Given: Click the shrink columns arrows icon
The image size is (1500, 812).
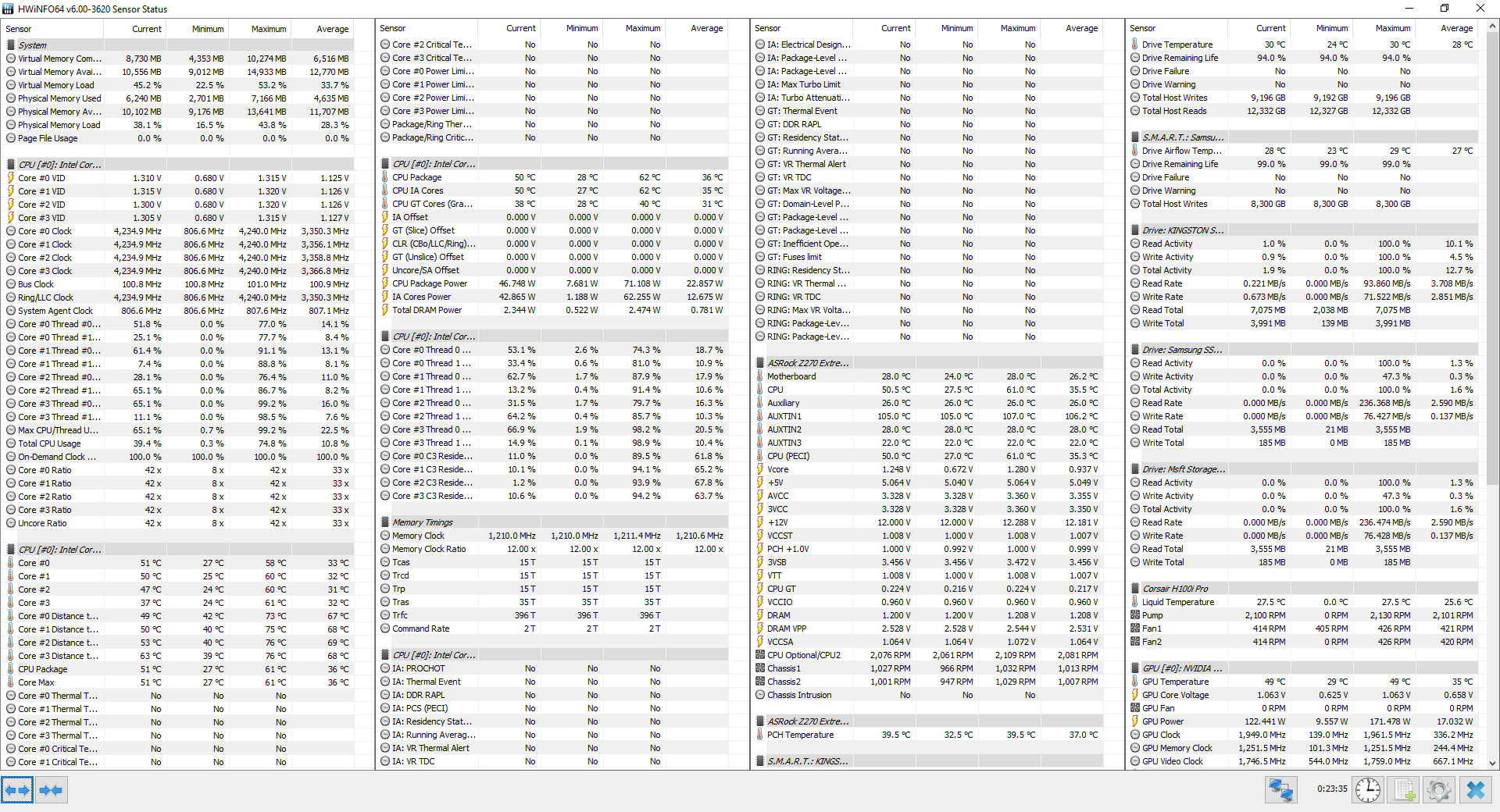Looking at the screenshot, I should click(x=51, y=790).
